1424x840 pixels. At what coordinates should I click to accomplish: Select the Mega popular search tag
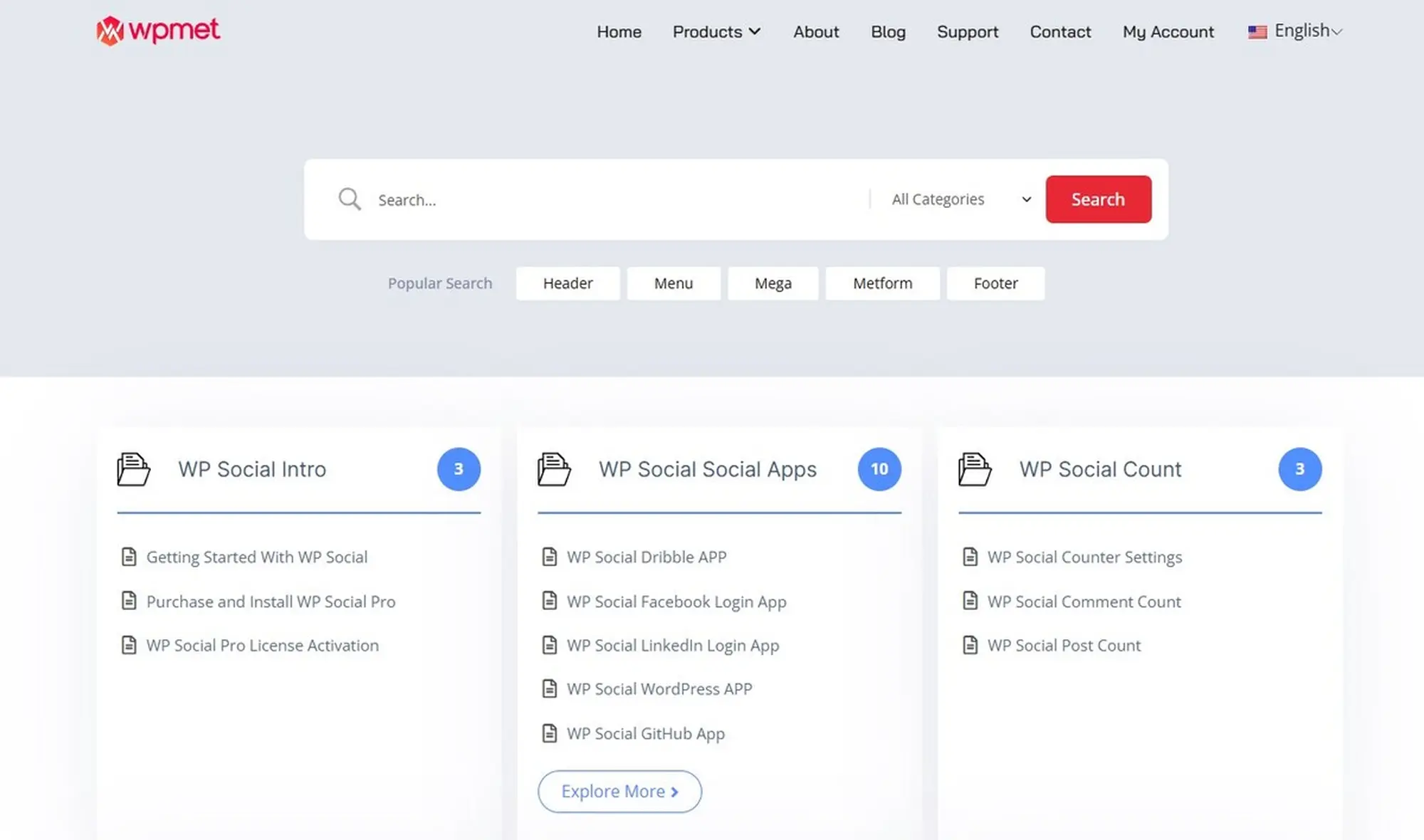773,283
